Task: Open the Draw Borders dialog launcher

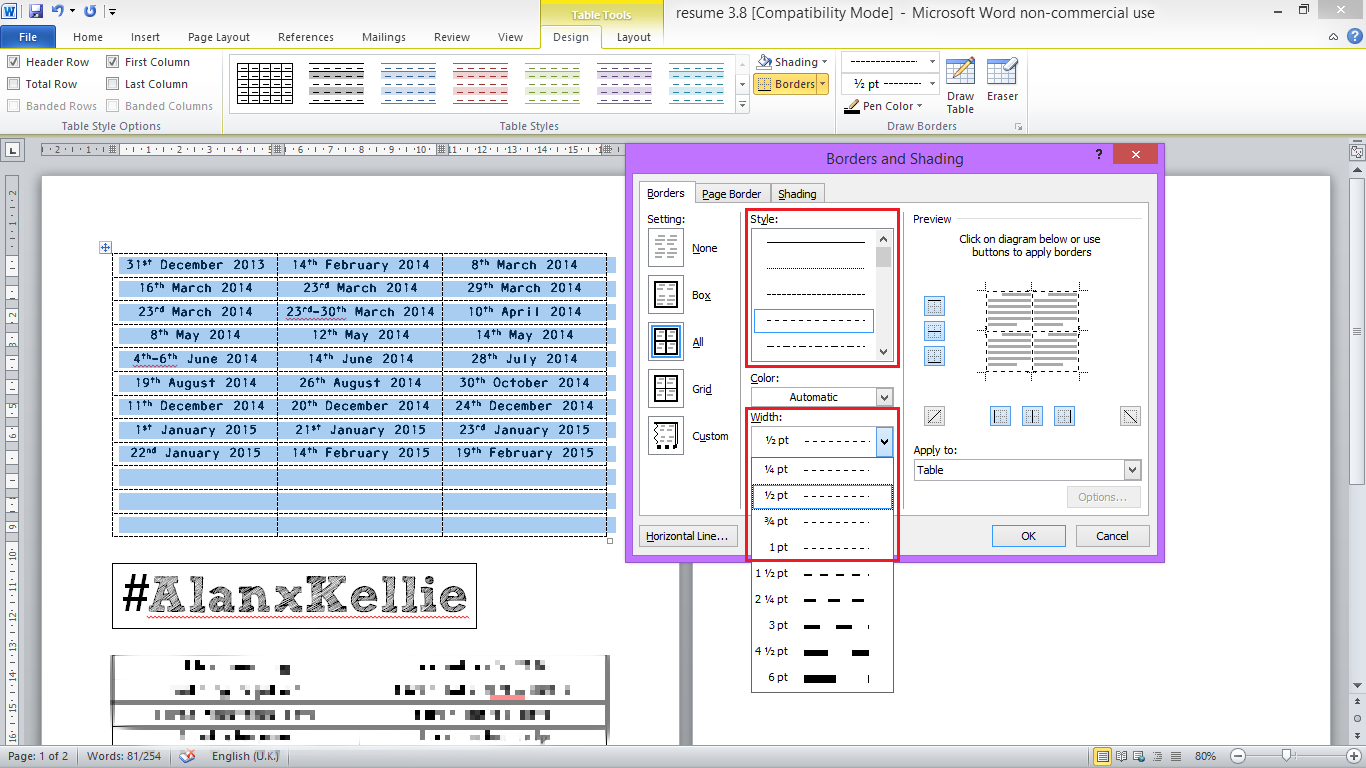Action: click(x=1019, y=127)
